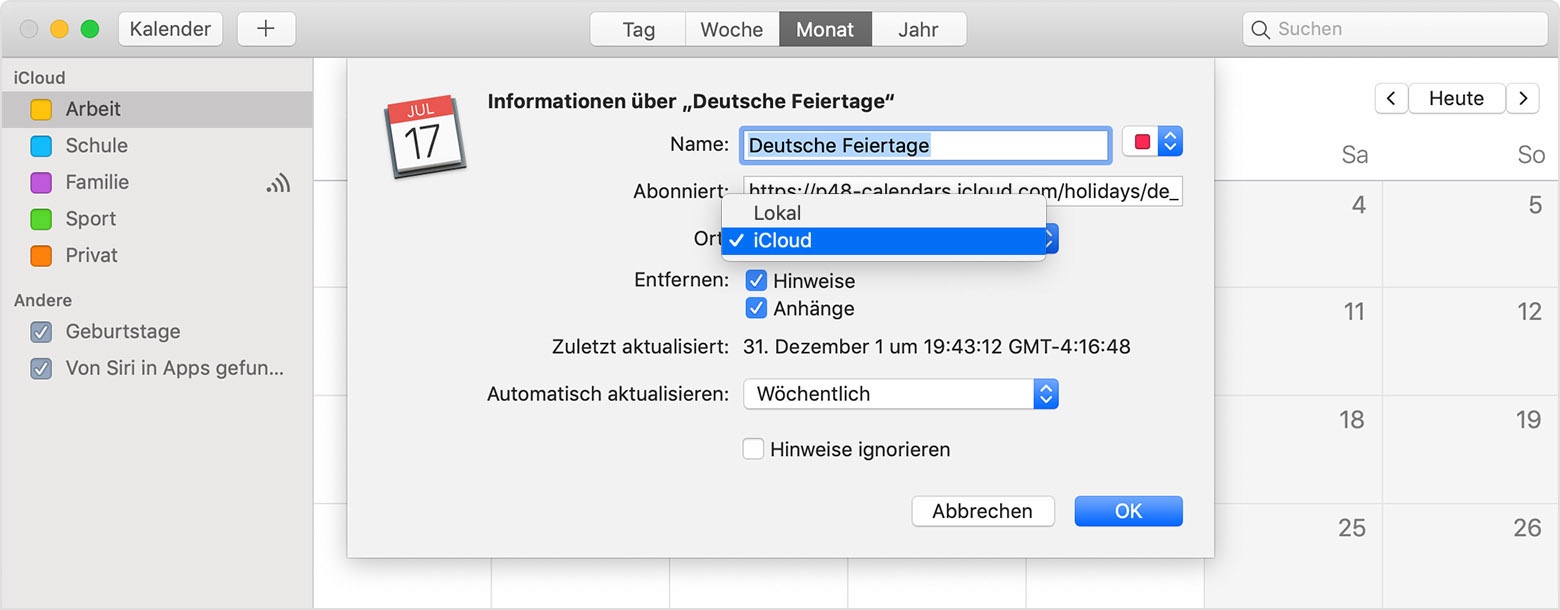Click the previous month chevron arrow
The width and height of the screenshot is (1560, 610).
tap(1392, 98)
